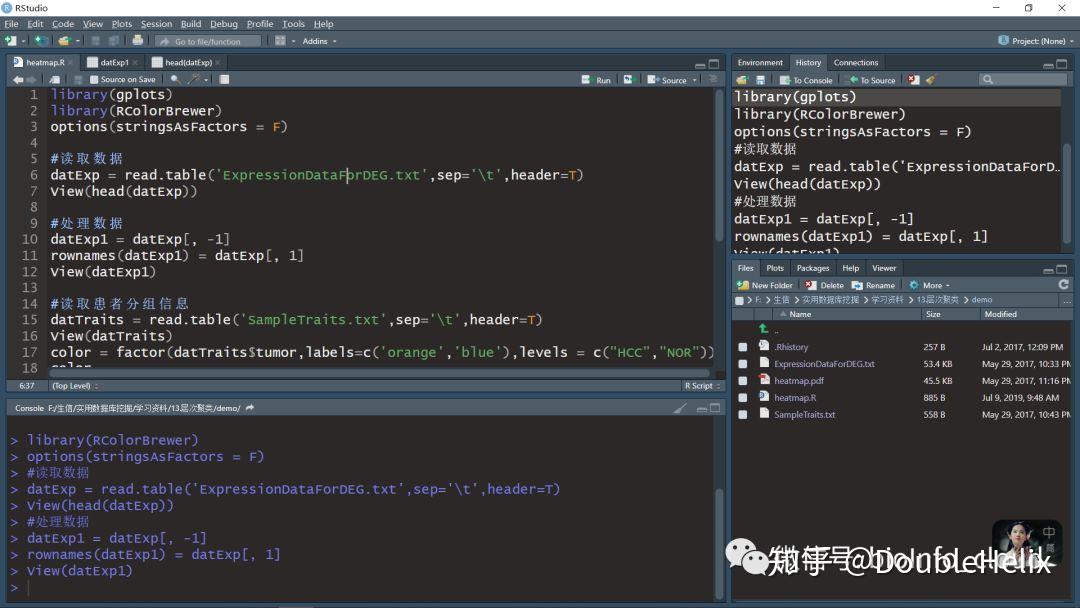Switch to the Connections tab
The width and height of the screenshot is (1080, 608).
pos(855,62)
